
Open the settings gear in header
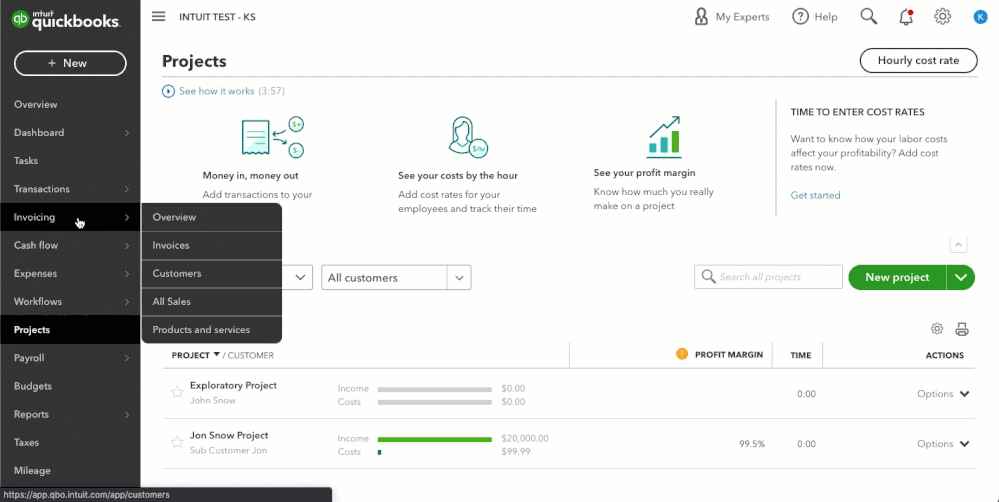coord(942,17)
